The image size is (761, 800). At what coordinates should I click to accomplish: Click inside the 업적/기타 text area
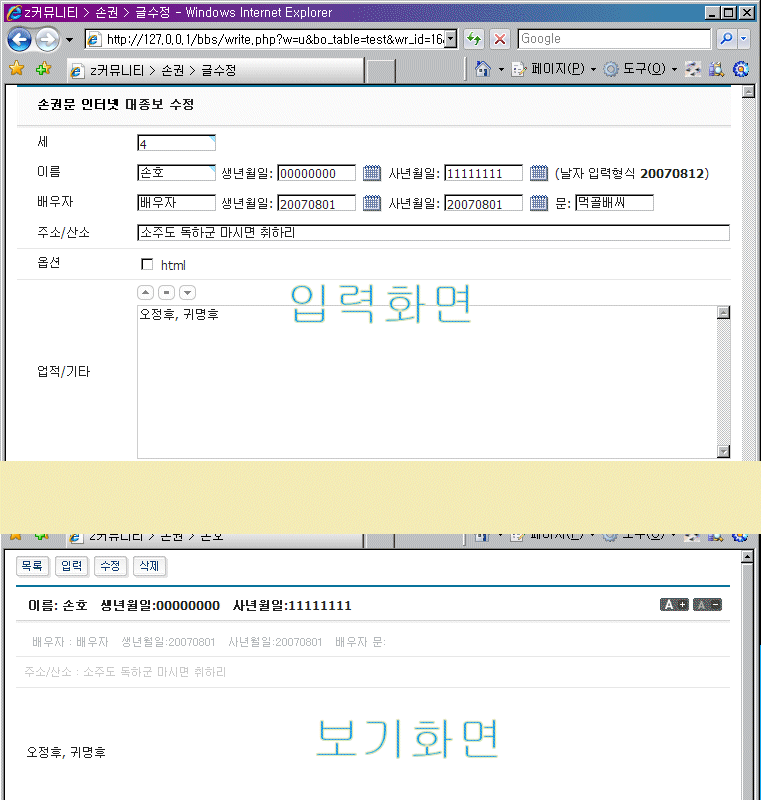[427, 382]
